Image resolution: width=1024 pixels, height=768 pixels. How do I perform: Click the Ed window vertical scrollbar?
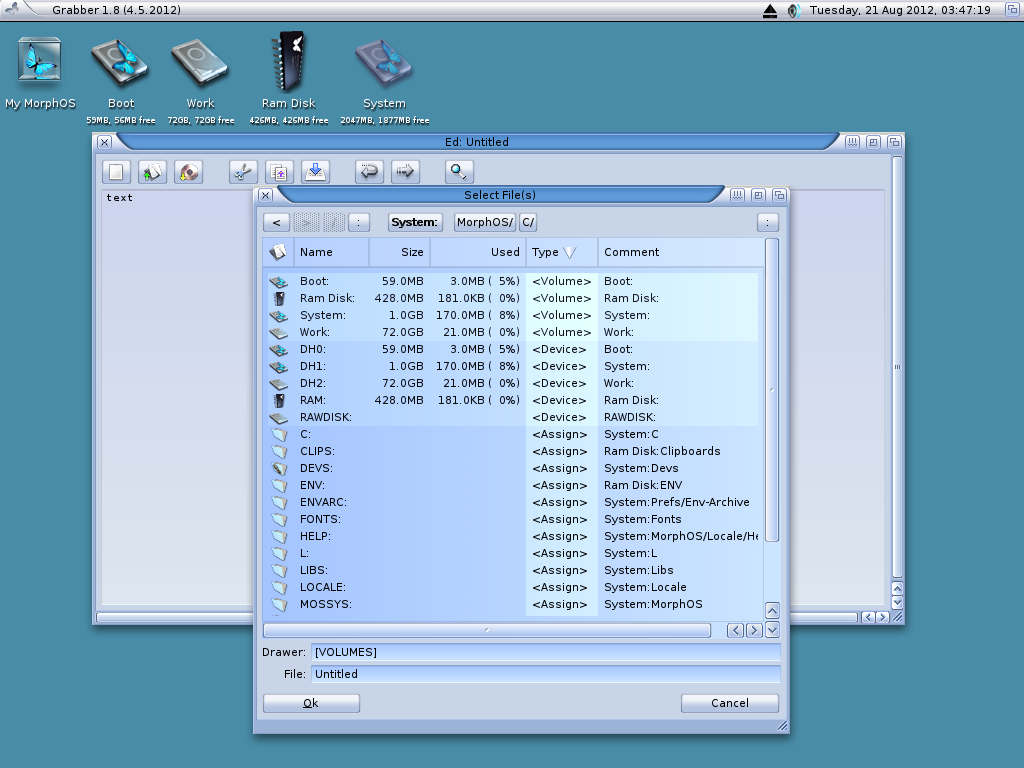897,367
